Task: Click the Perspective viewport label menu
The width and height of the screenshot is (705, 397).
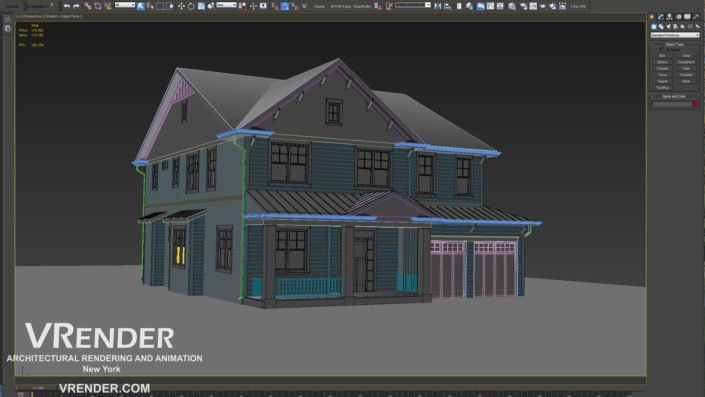Action: [33, 16]
